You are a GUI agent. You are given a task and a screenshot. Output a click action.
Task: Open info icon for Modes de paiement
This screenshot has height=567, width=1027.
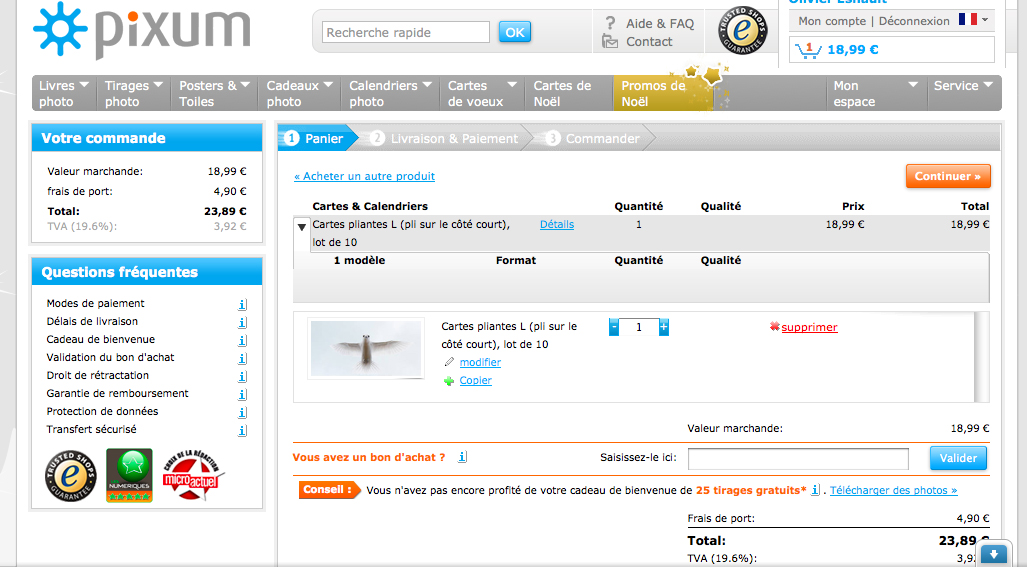(x=242, y=304)
